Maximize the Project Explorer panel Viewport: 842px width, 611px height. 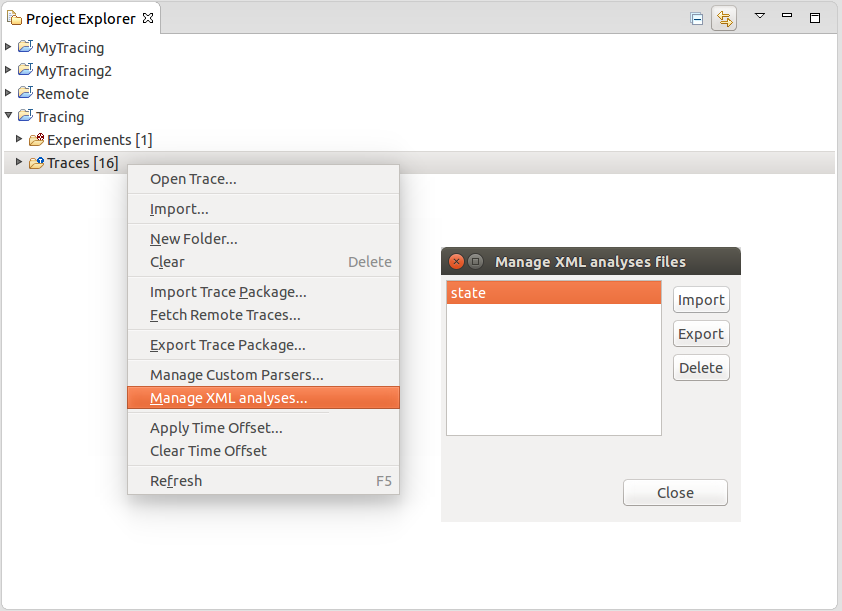tap(815, 17)
